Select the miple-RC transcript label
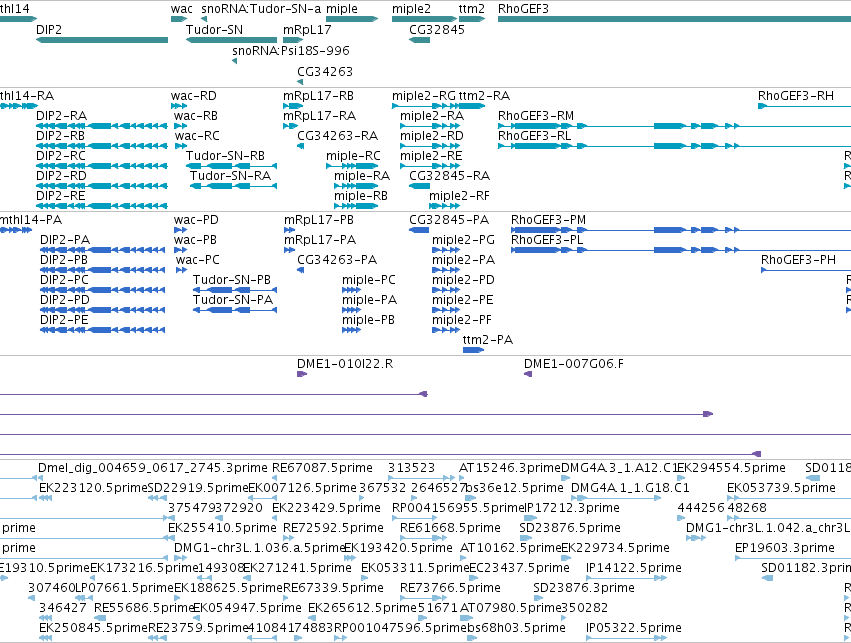 tap(353, 156)
